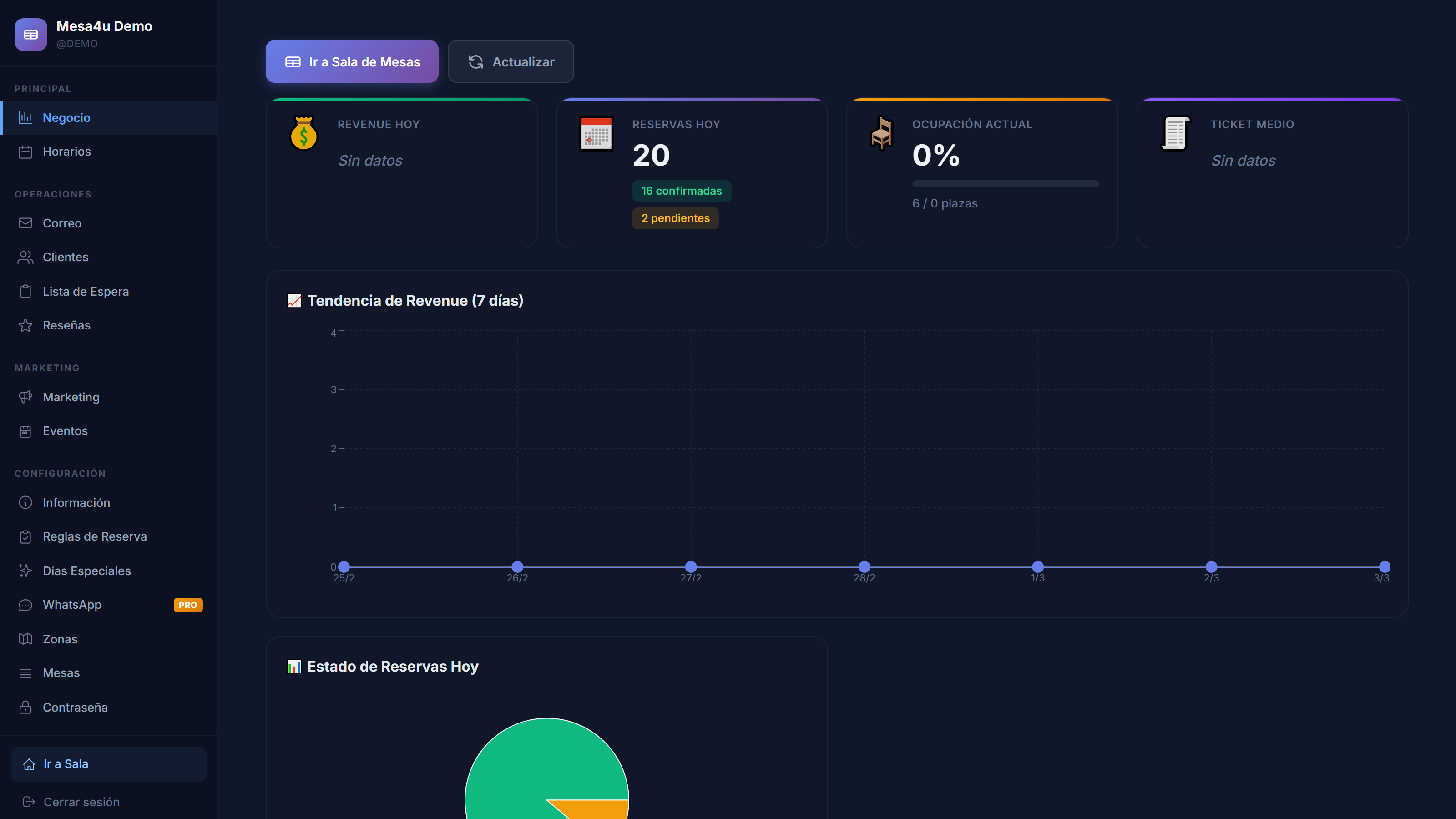This screenshot has height=819, width=1456.
Task: Click the 25/2 data point on the chart
Action: 344,566
